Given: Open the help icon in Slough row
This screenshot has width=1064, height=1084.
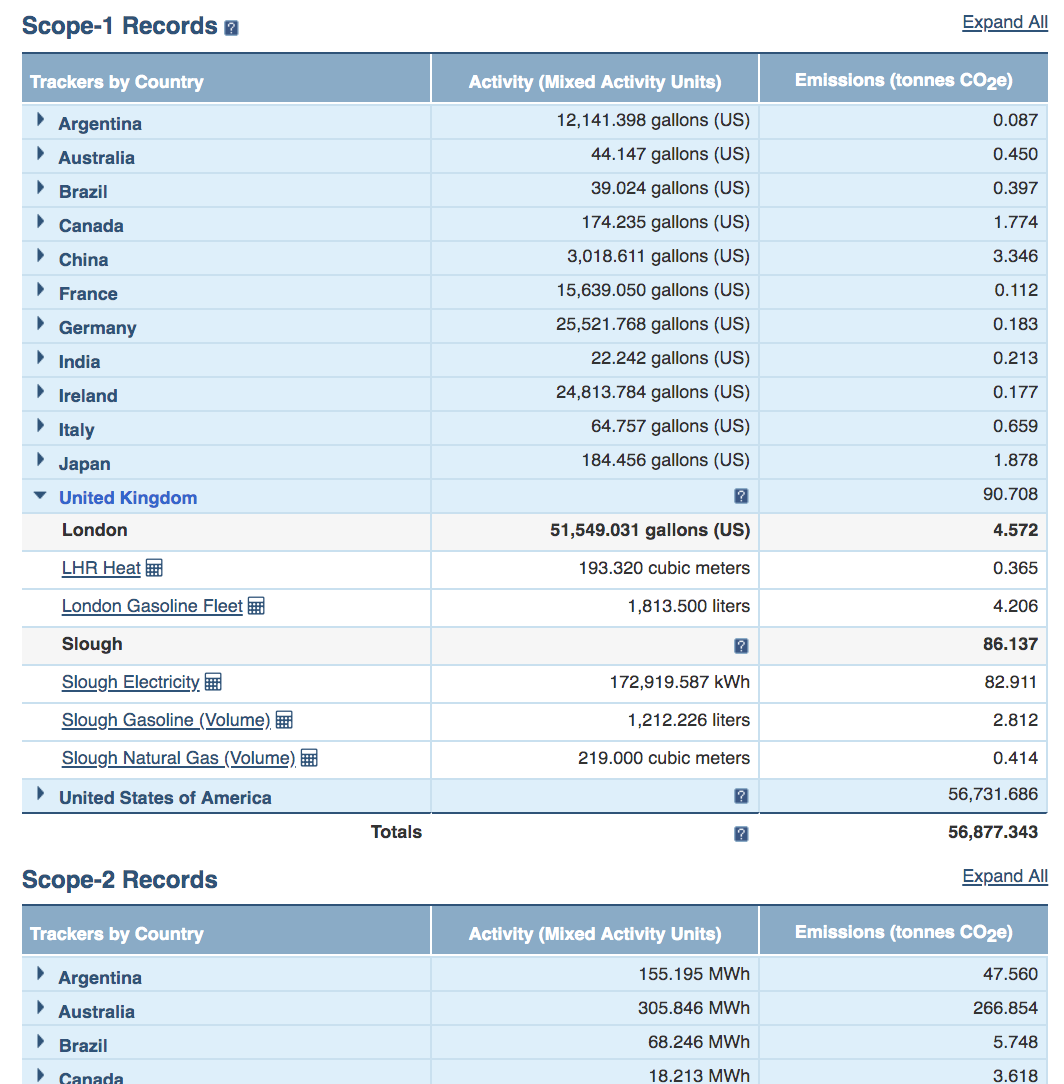Looking at the screenshot, I should pyautogui.click(x=741, y=646).
